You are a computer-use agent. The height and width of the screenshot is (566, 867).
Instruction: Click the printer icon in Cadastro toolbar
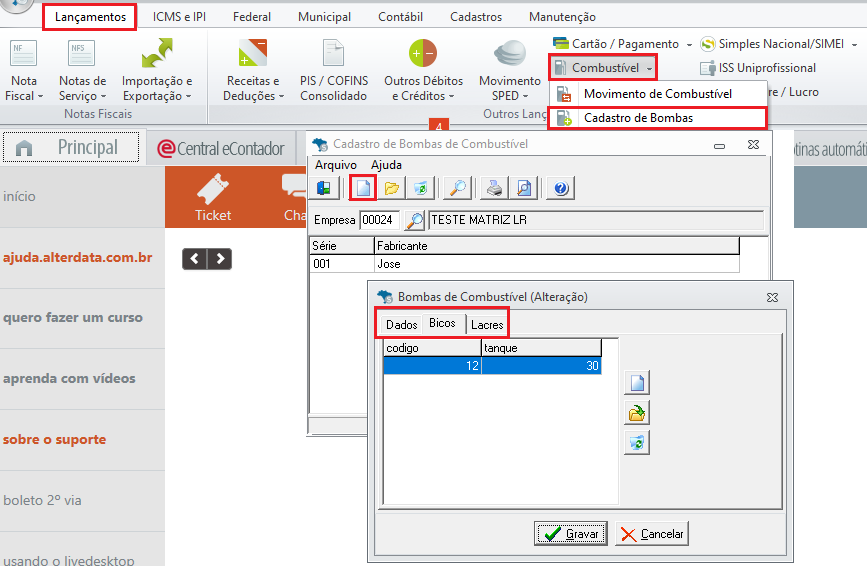pyautogui.click(x=494, y=188)
